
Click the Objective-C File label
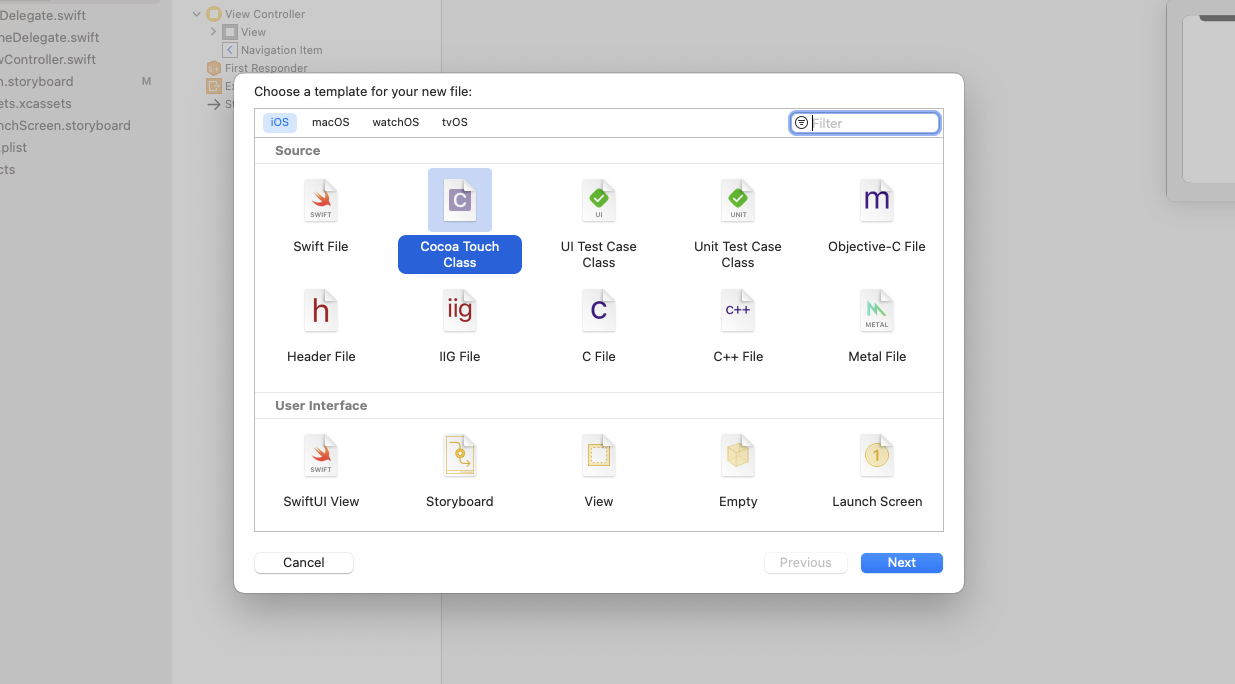click(877, 246)
